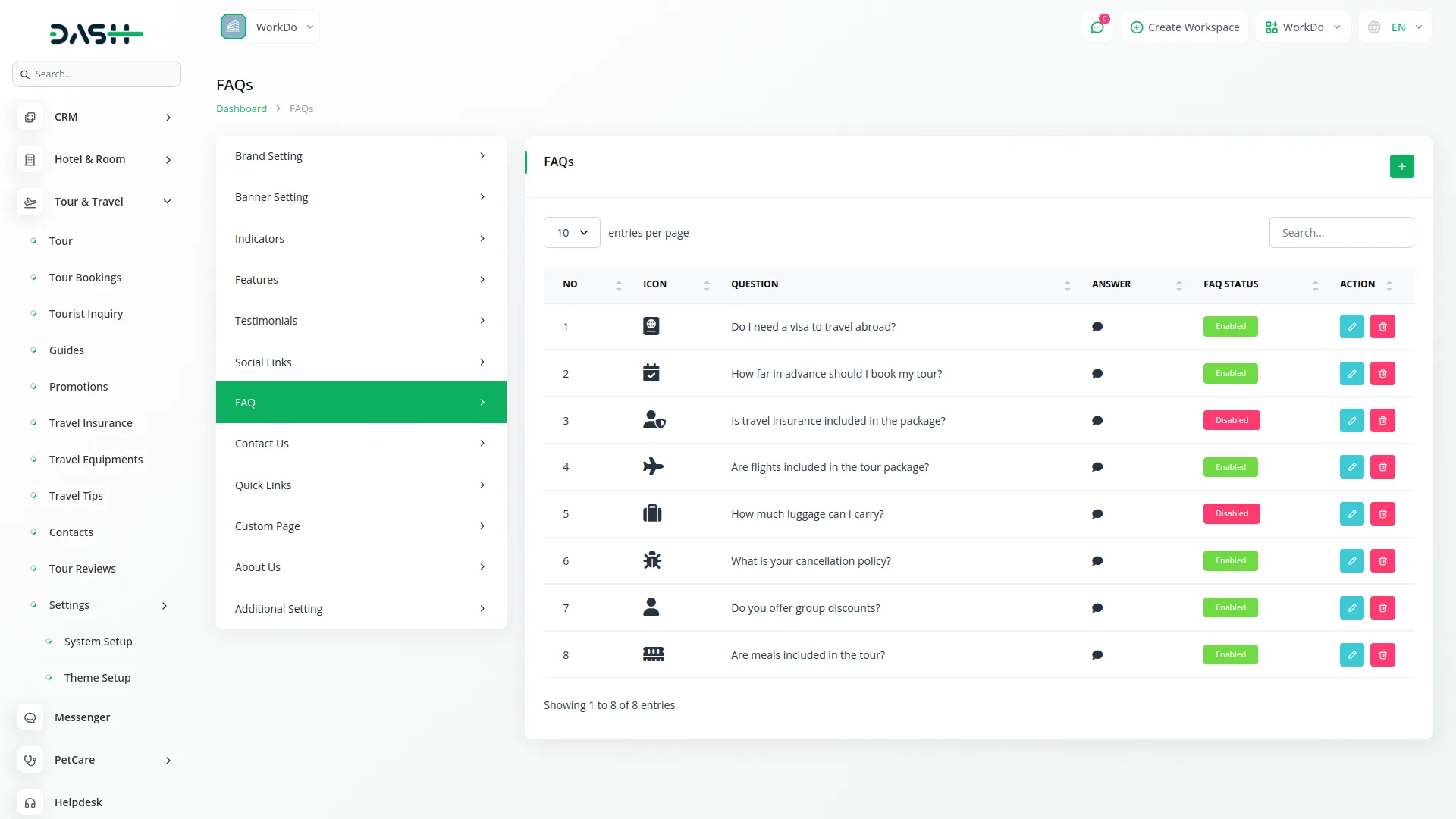Viewport: 1456px width, 819px height.
Task: Click the green add FAQ plus button
Action: [1401, 166]
